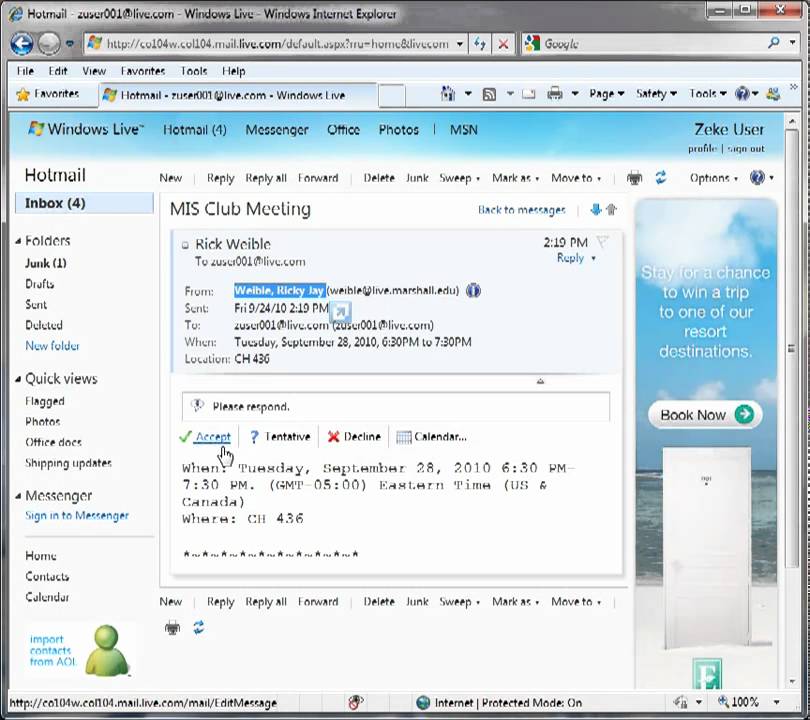This screenshot has width=810, height=720.
Task: Go to previous message with up arrow
Action: click(x=612, y=210)
